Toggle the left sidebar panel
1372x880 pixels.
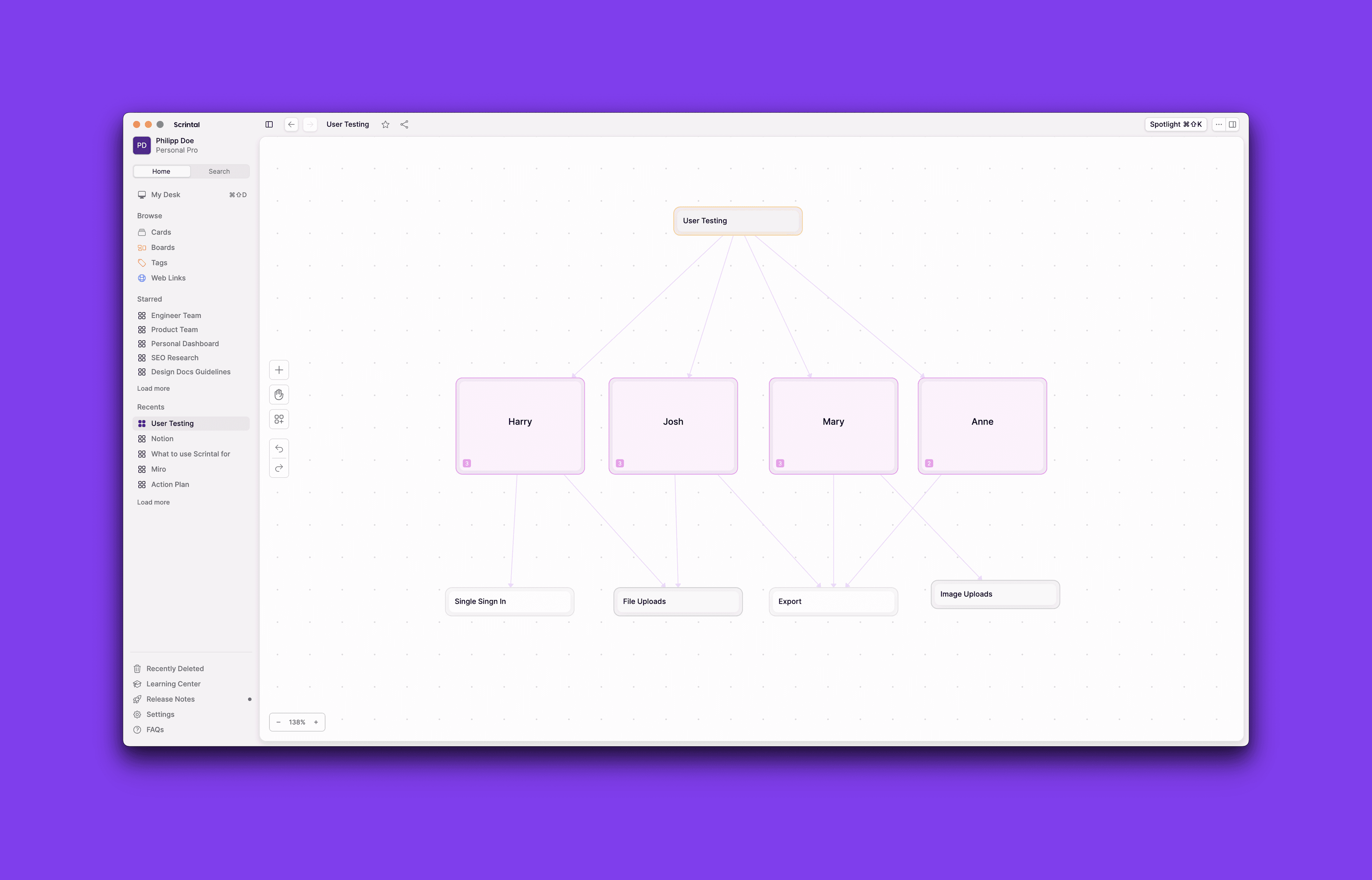[269, 125]
